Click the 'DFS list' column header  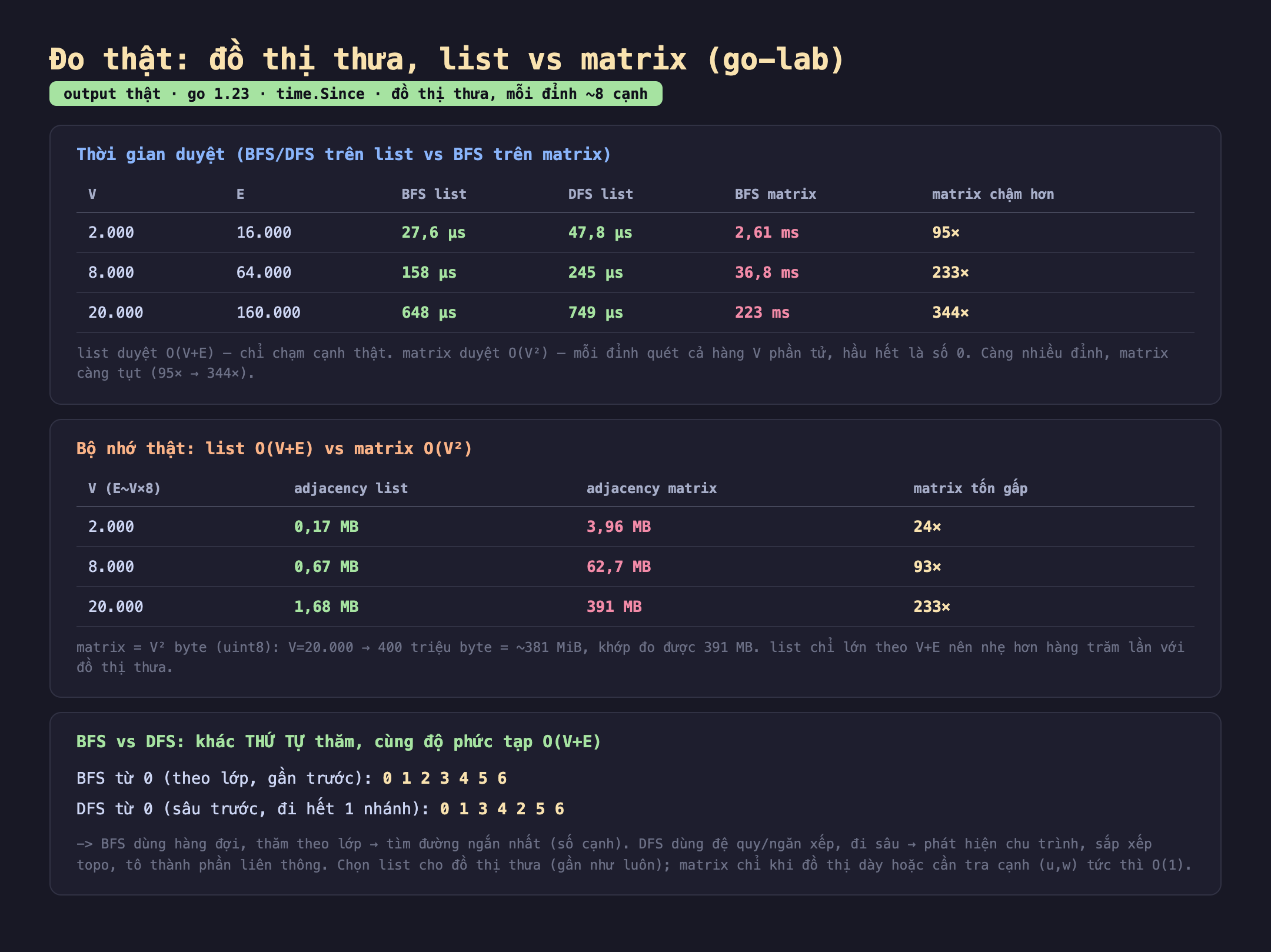click(601, 194)
